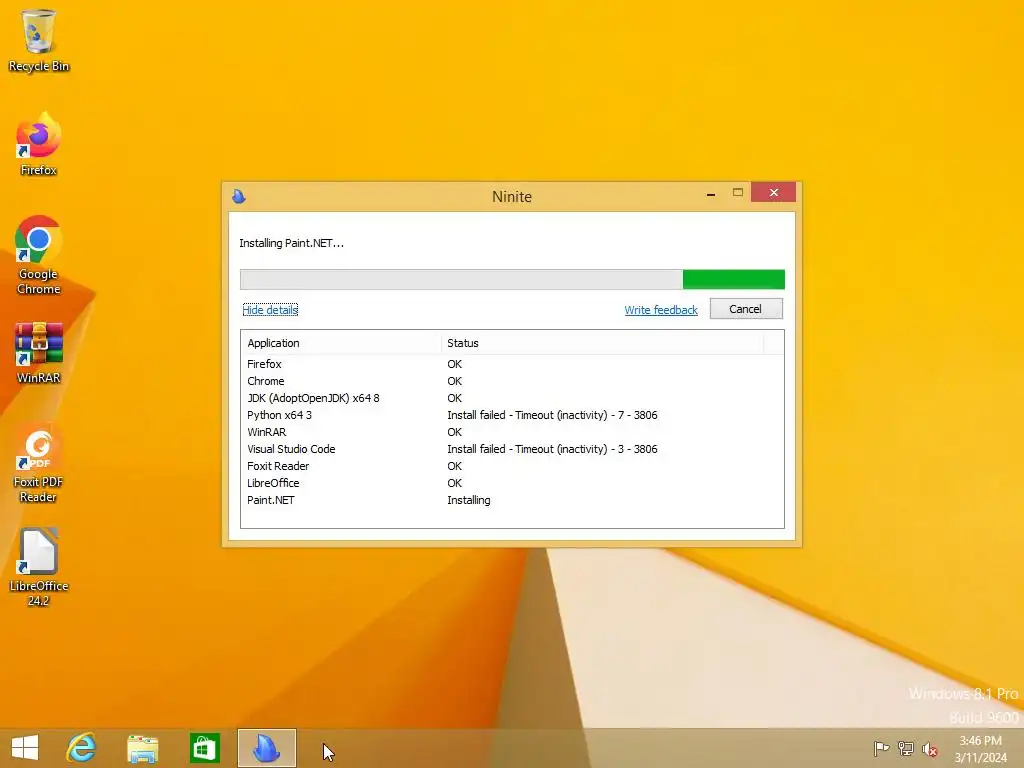Select the Foxit Reader row

[x=512, y=466]
